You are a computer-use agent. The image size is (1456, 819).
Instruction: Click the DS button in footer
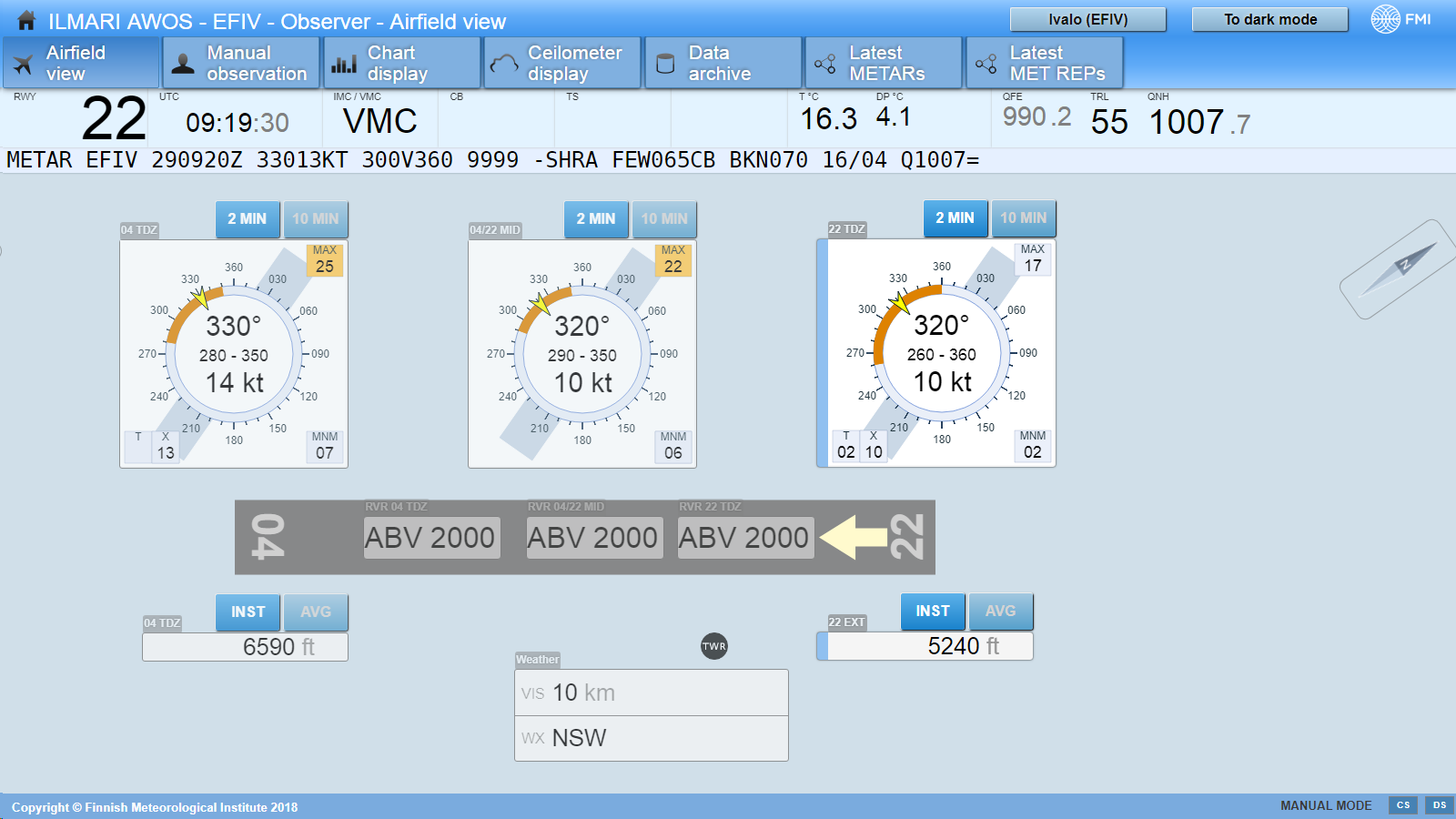pos(1439,805)
